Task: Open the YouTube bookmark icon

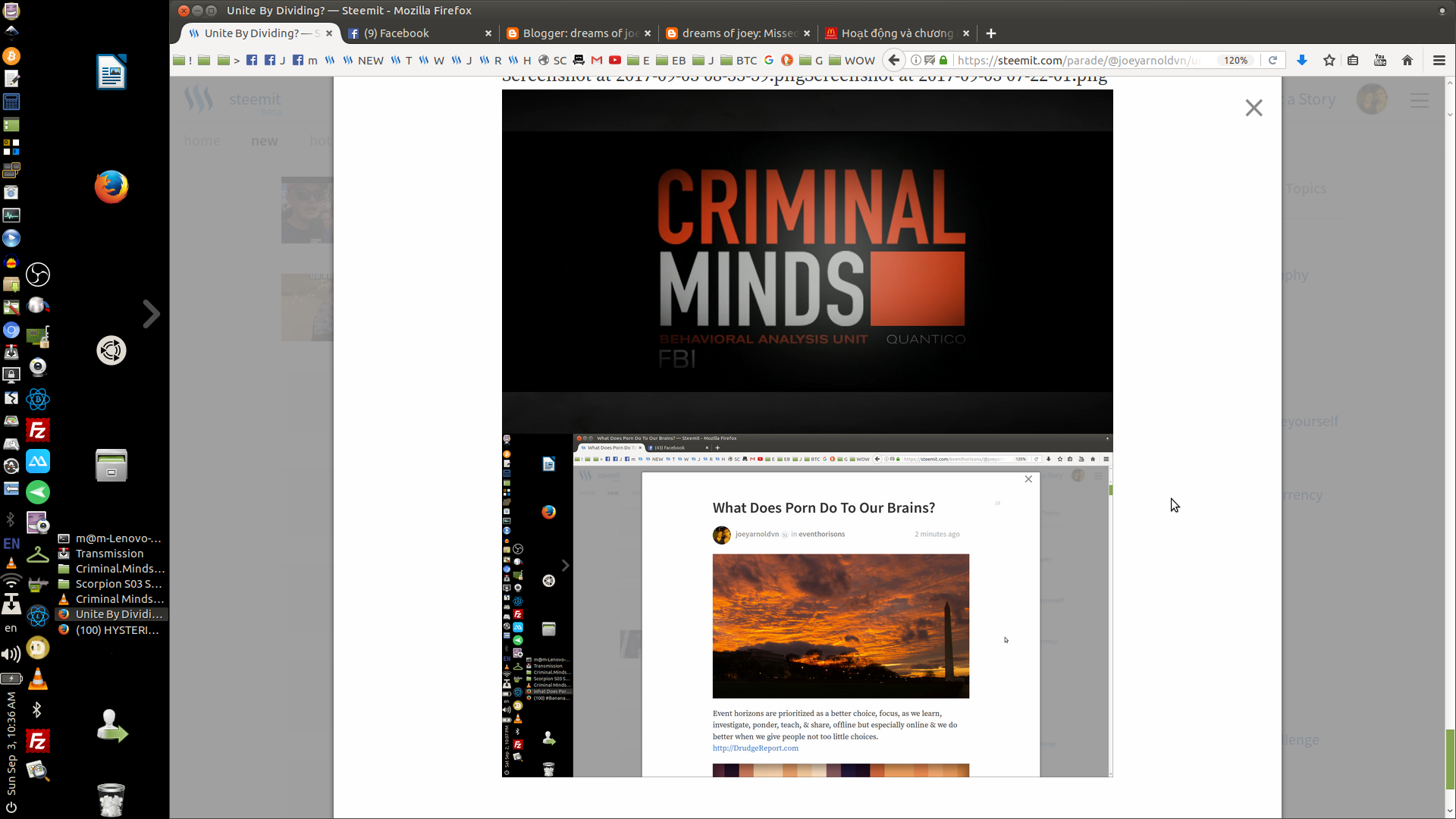Action: coord(615,60)
